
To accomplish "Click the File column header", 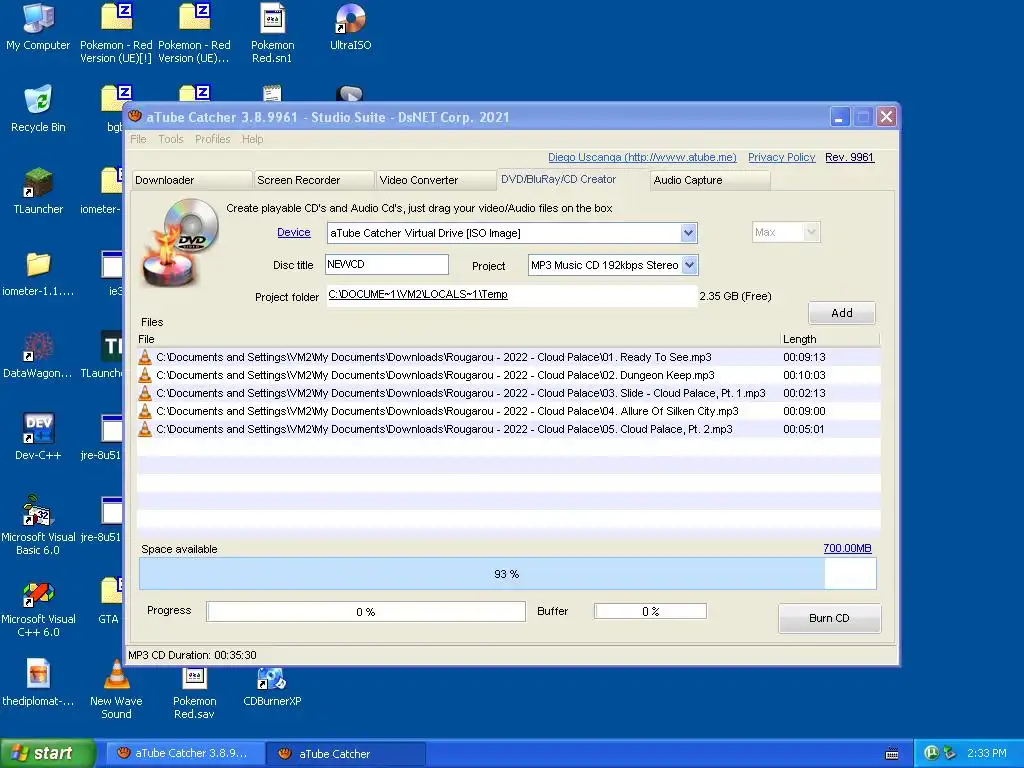I will 458,339.
